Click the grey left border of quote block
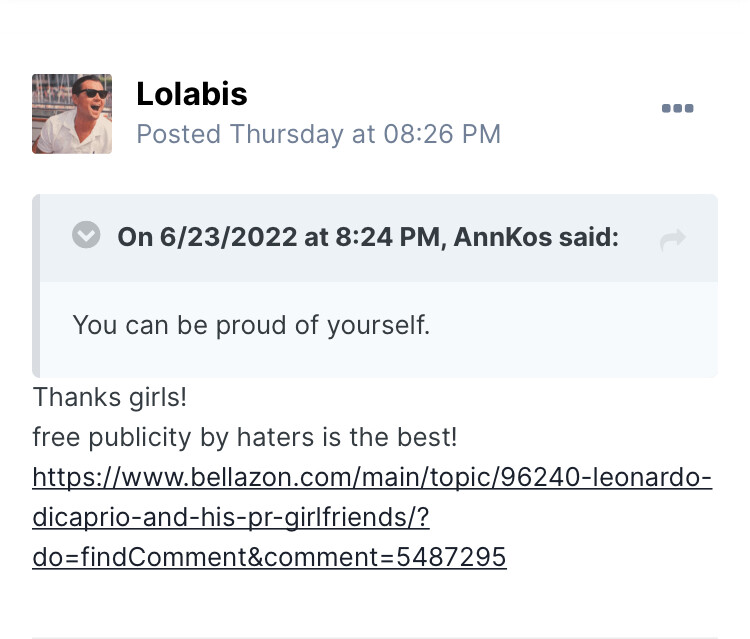Screen dimensions: 750x639 [x=36, y=285]
